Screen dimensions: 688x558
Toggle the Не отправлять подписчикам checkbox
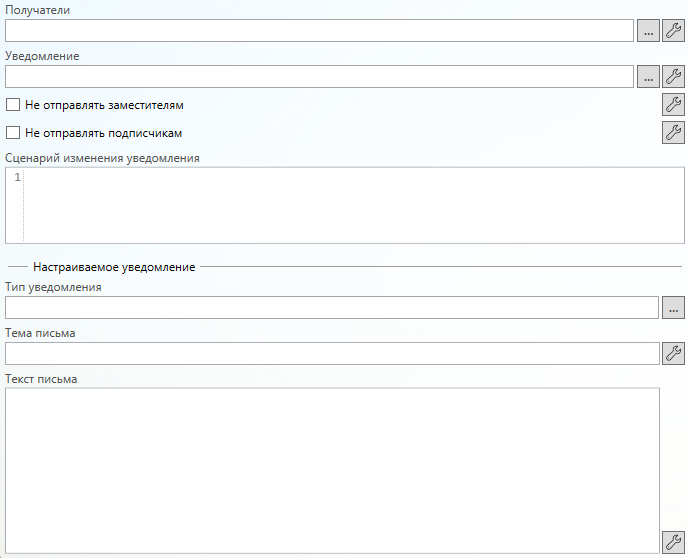(x=13, y=132)
